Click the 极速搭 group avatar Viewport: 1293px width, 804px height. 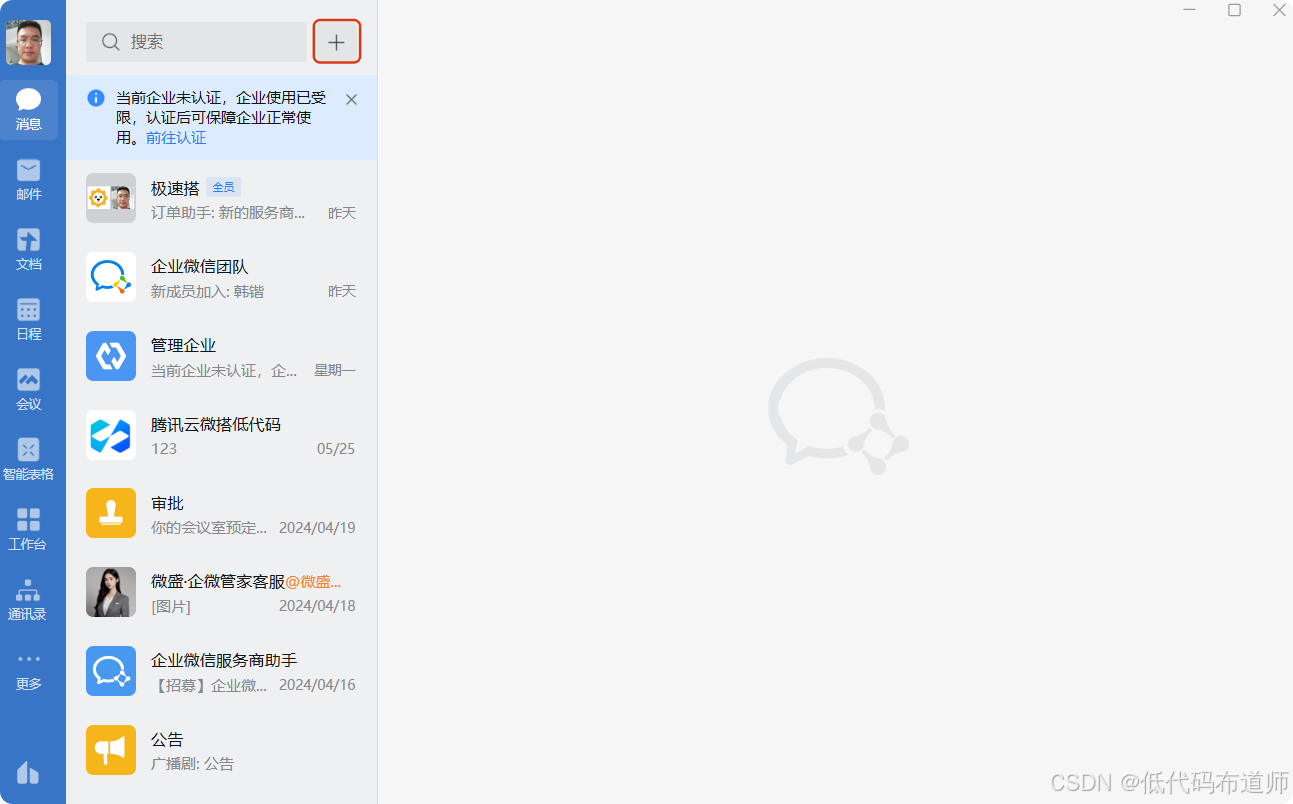[111, 198]
